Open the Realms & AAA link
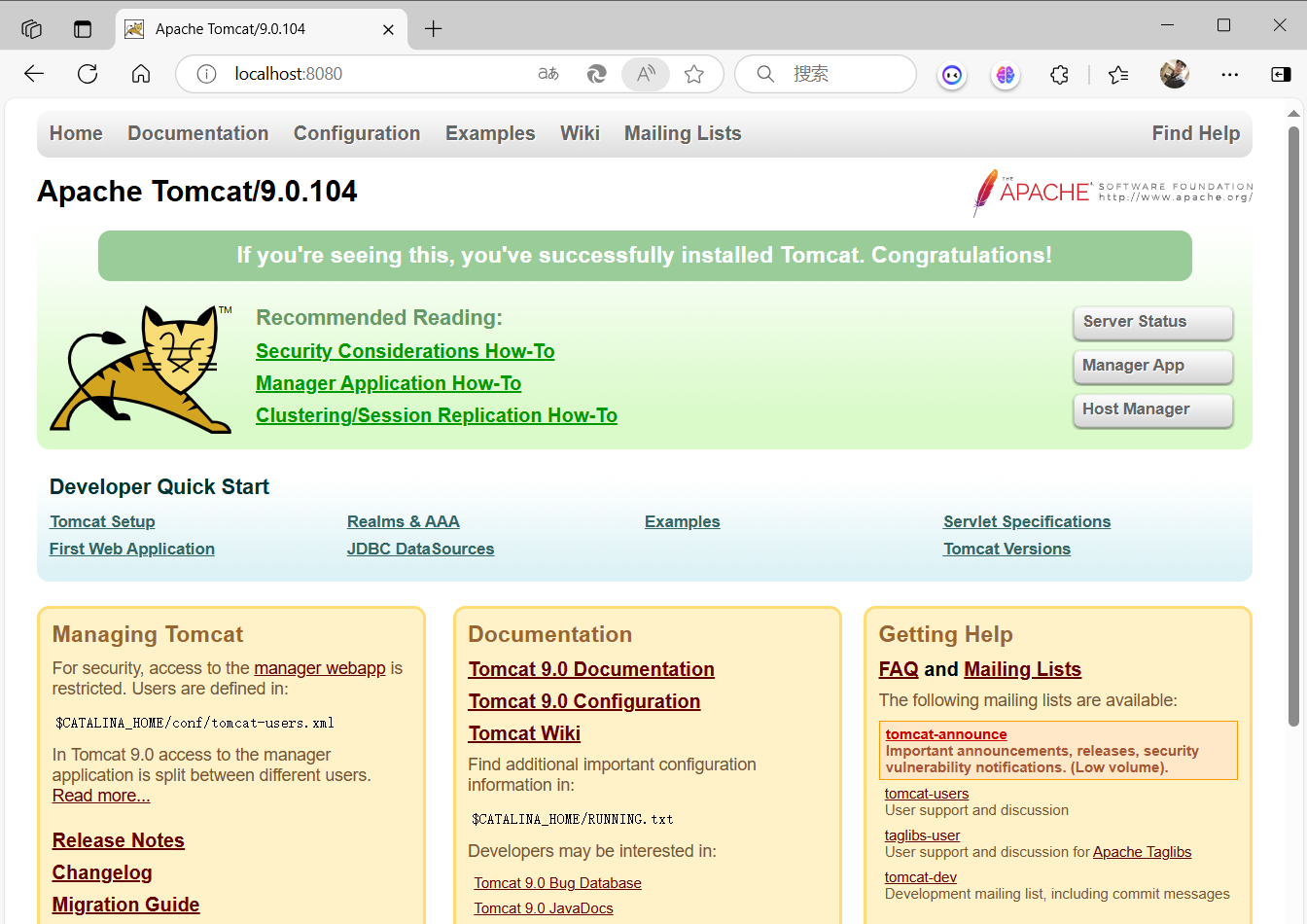This screenshot has width=1307, height=924. [404, 521]
